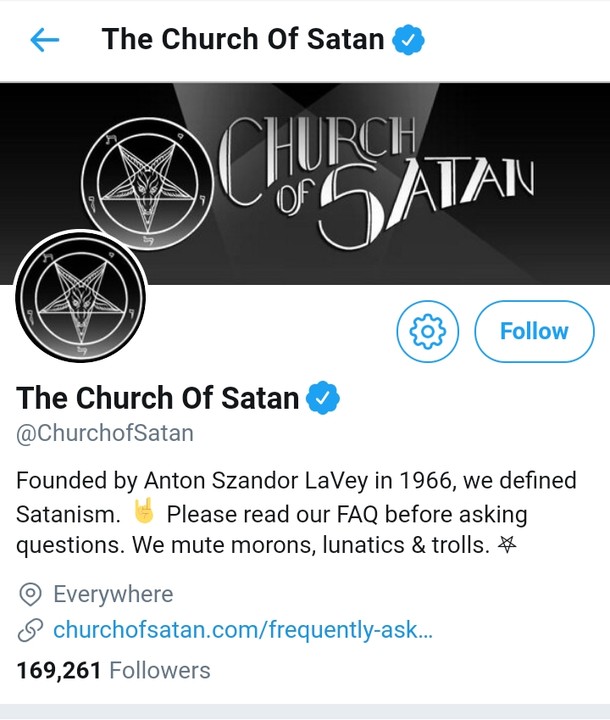Viewport: 610px width, 720px height.
Task: Follow The Church Of Satan account
Action: point(534,331)
